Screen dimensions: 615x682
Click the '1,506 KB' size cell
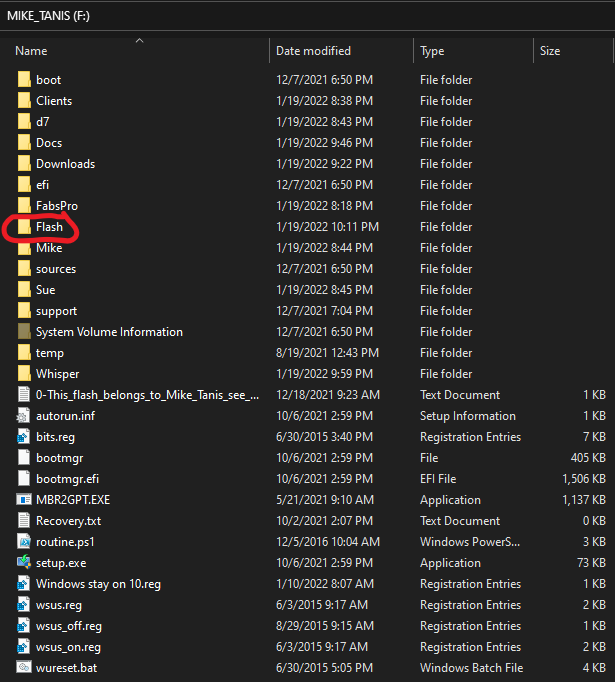(584, 479)
